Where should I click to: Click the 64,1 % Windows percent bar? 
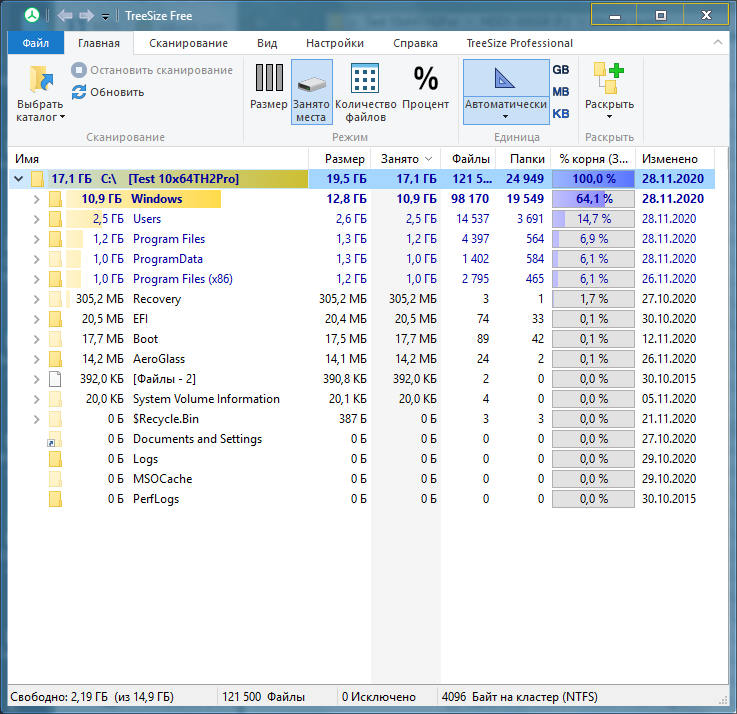(593, 199)
